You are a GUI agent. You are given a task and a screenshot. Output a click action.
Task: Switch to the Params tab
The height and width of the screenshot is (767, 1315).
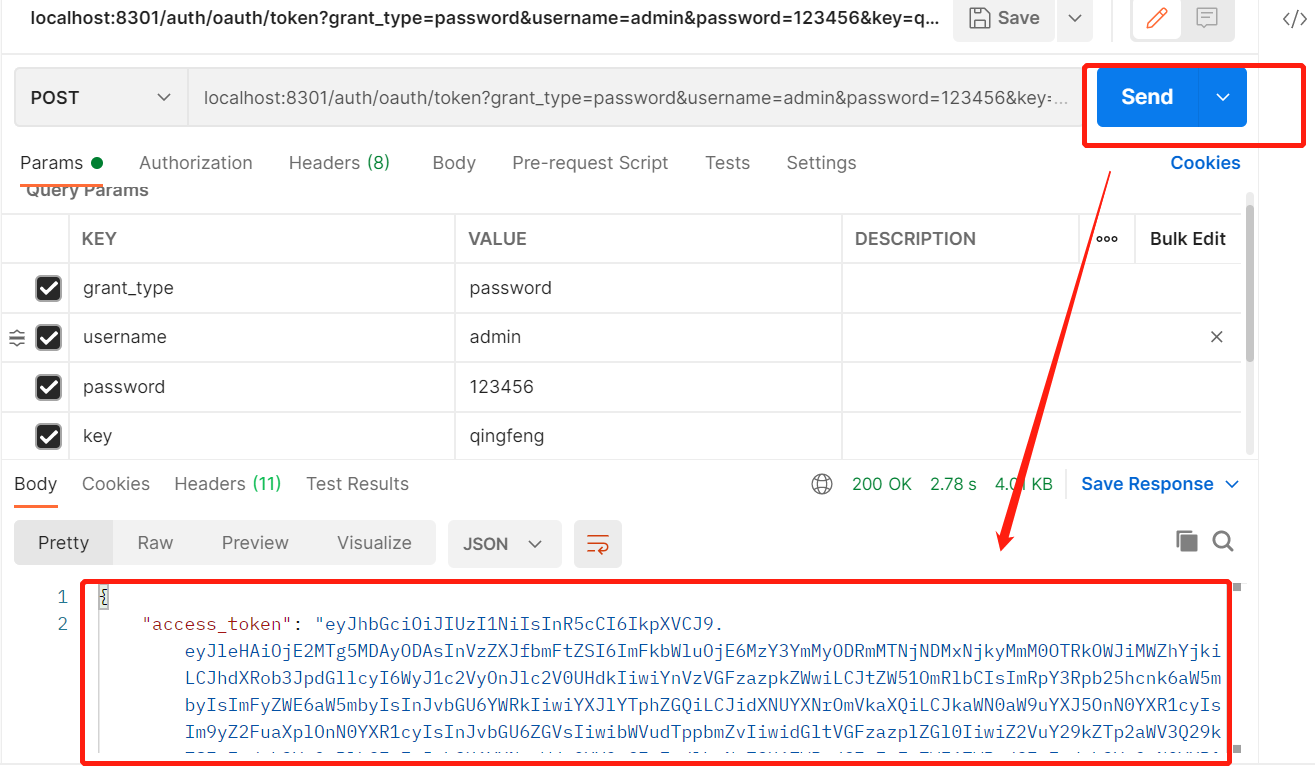(61, 163)
